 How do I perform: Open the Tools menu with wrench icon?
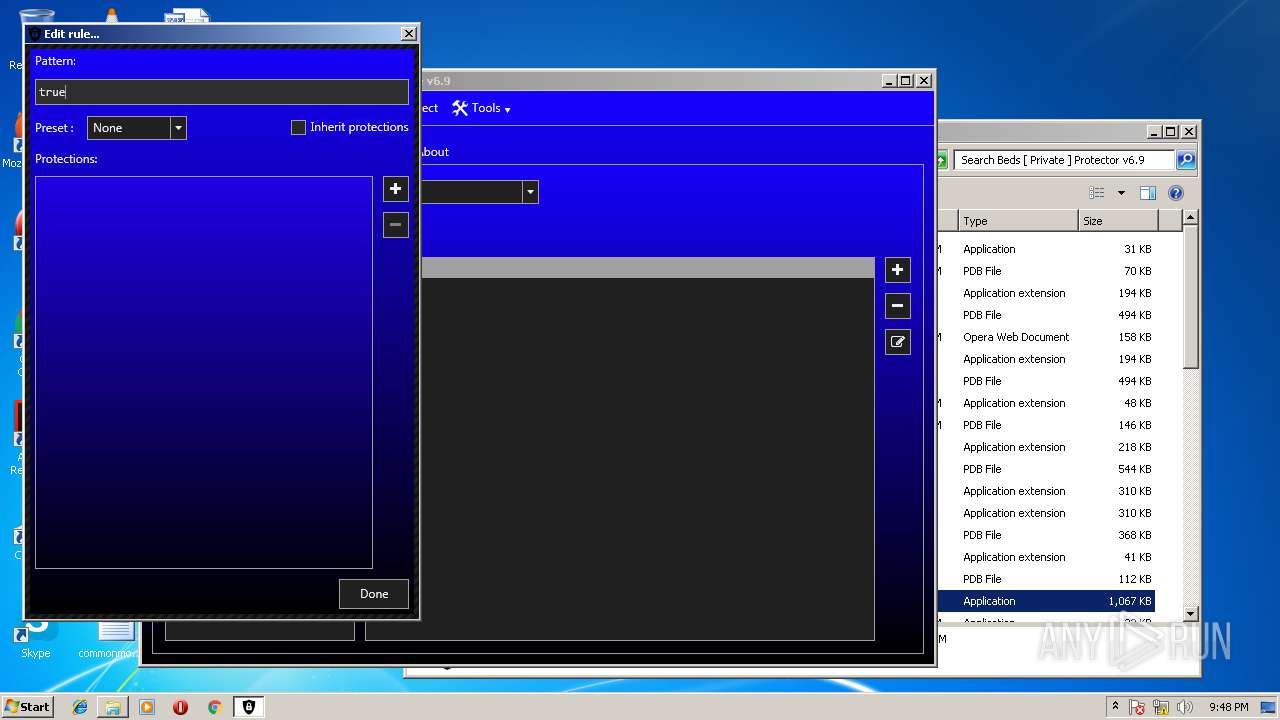[x=481, y=108]
